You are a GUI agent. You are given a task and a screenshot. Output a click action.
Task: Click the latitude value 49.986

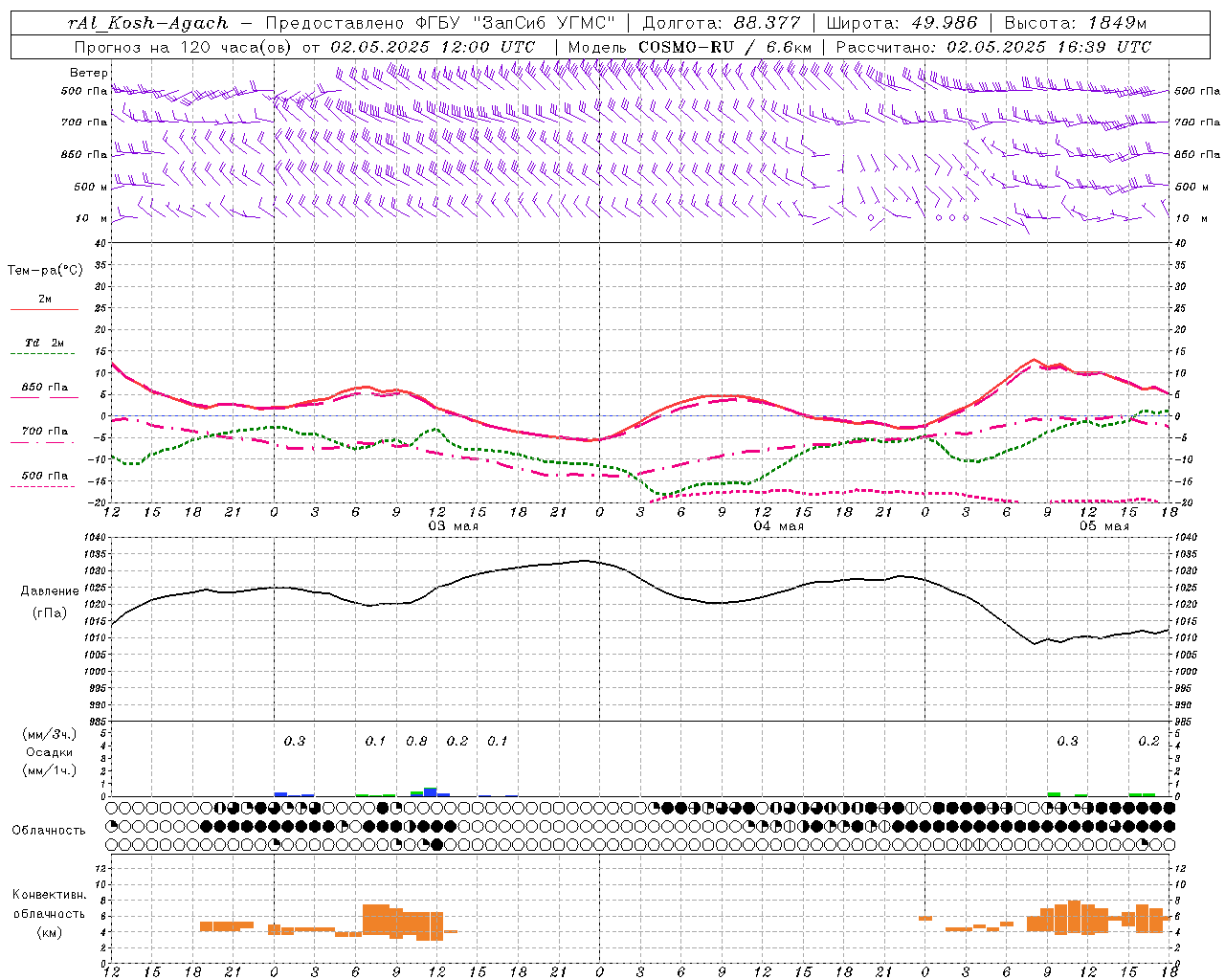pyautogui.click(x=943, y=23)
